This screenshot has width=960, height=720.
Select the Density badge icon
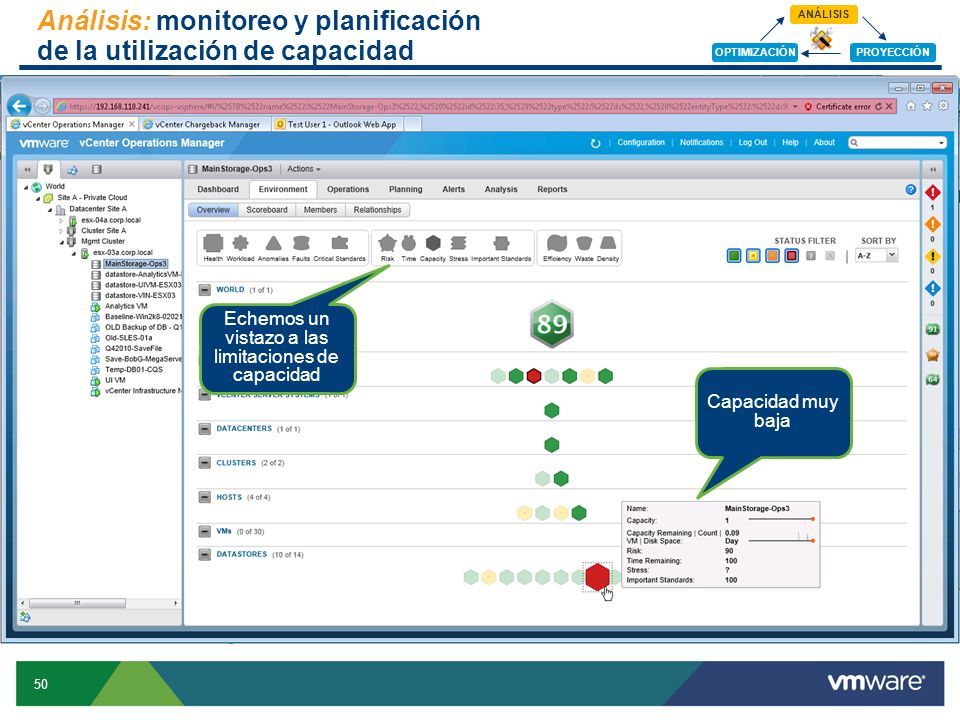click(x=608, y=243)
